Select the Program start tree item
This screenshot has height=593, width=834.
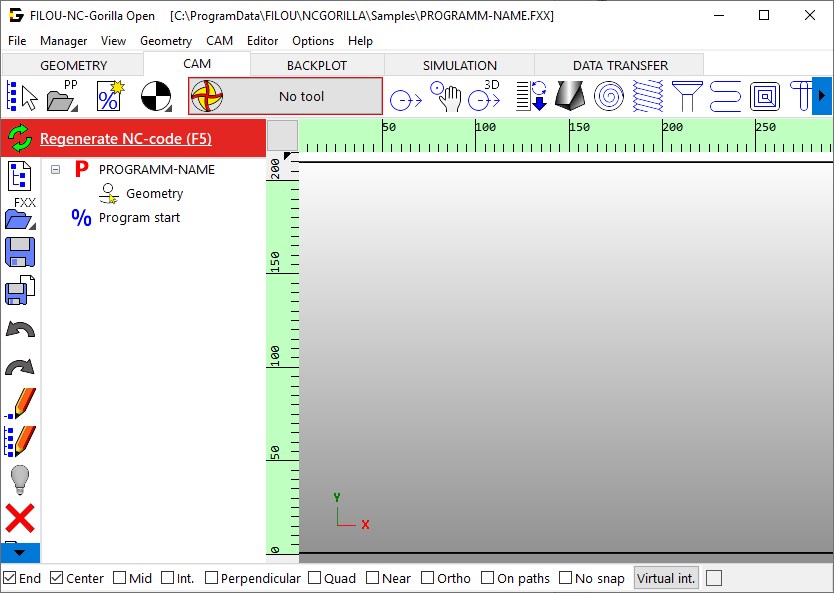point(139,218)
